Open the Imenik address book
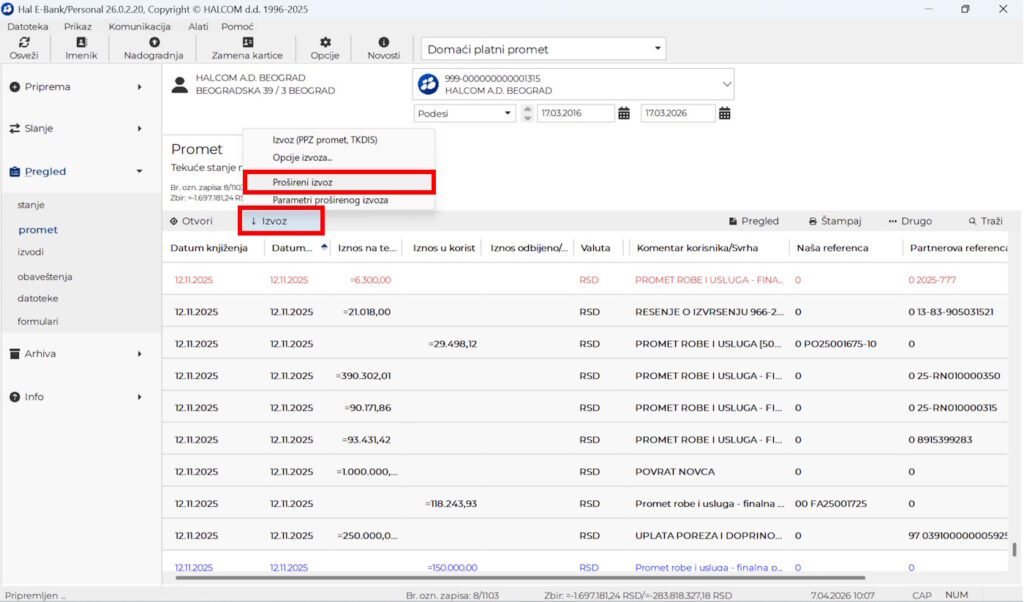1024x602 pixels. pos(81,43)
